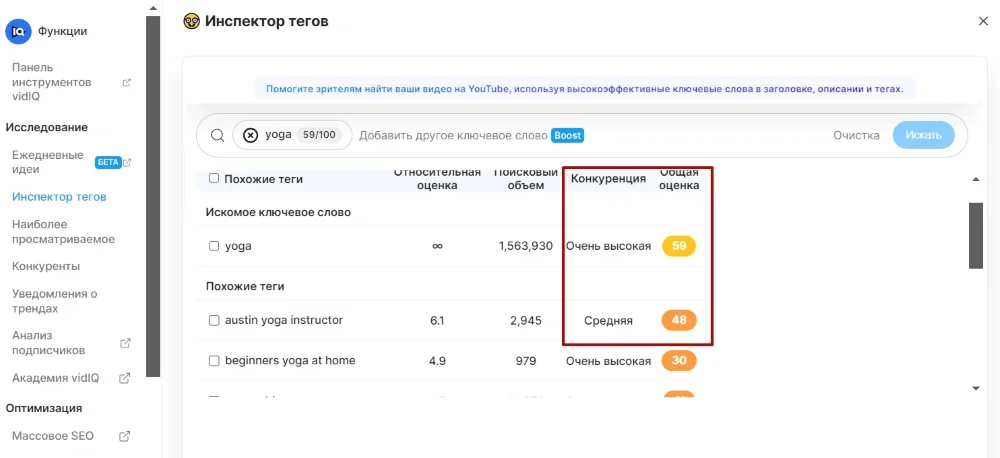The image size is (1000, 458).
Task: Check the yoga keyword checkbox
Action: 214,246
